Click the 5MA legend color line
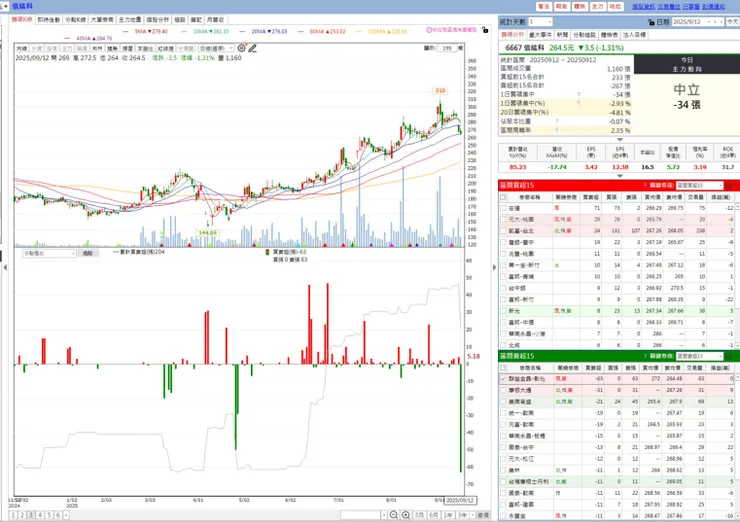Image resolution: width=740 pixels, height=522 pixels. [125, 32]
